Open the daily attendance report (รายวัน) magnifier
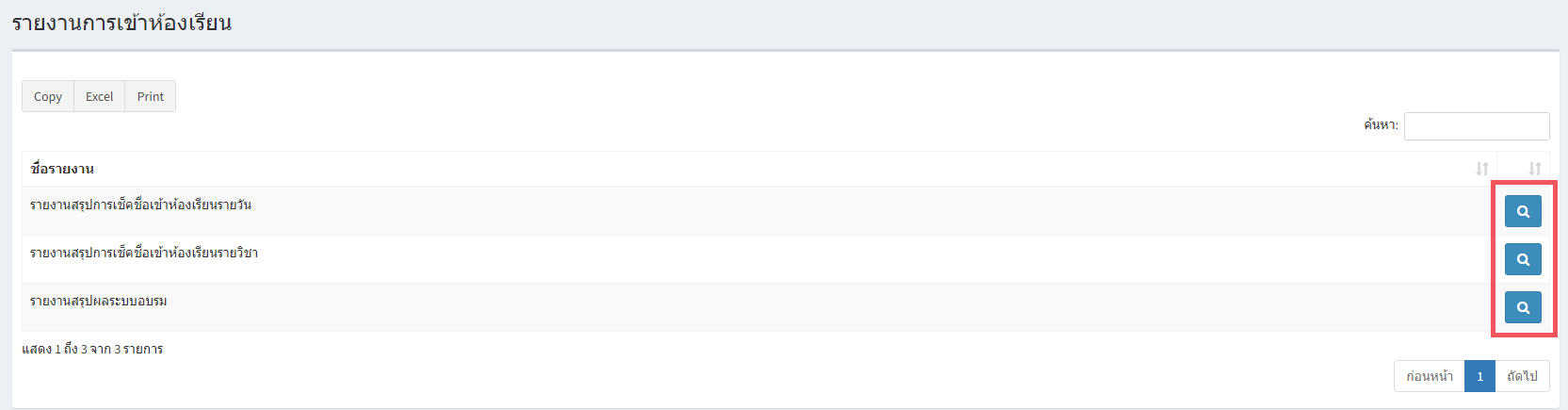Screen dimensions: 1568x410 [1523, 211]
